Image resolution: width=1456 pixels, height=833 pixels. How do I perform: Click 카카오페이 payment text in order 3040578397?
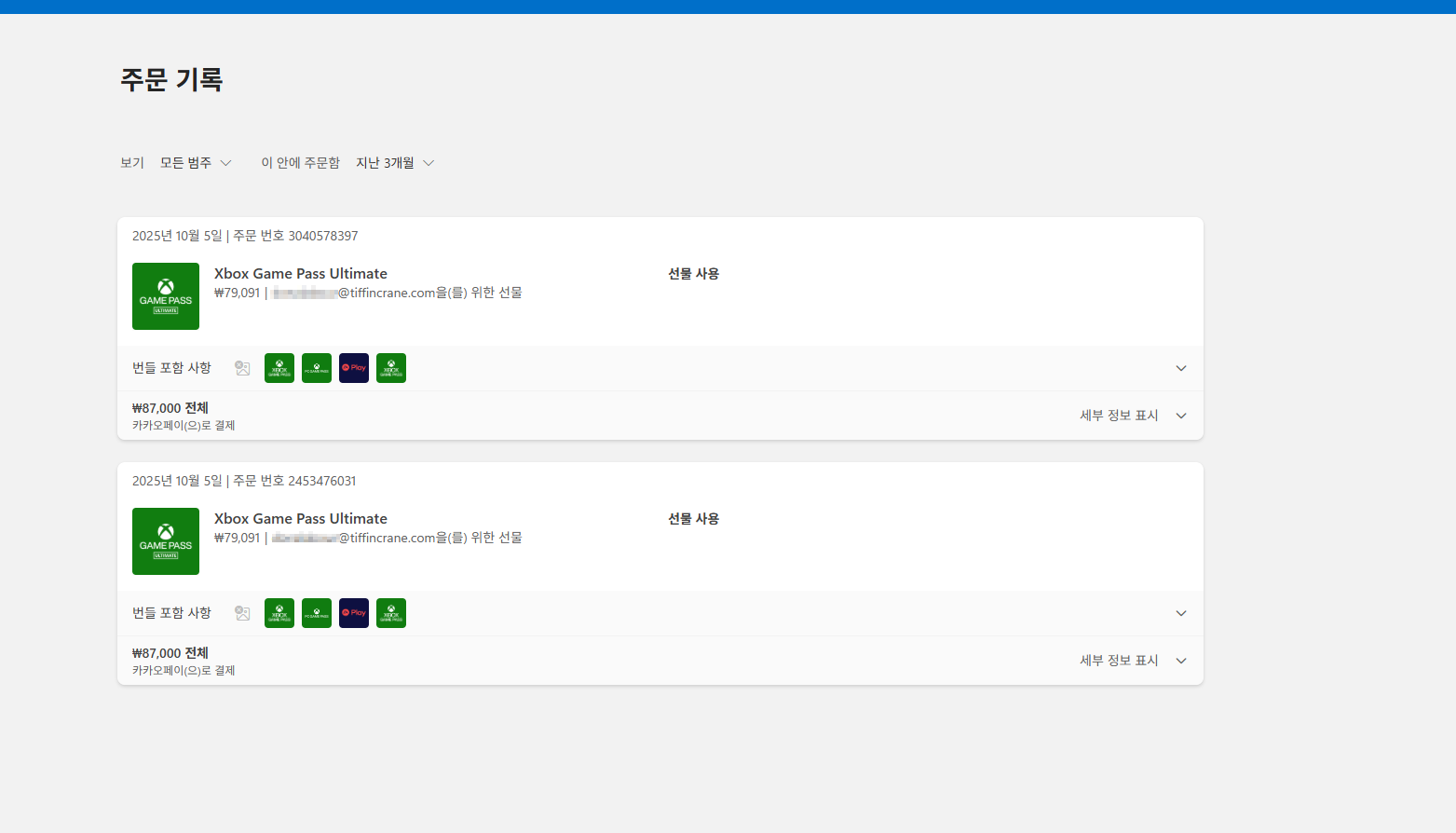pos(184,426)
